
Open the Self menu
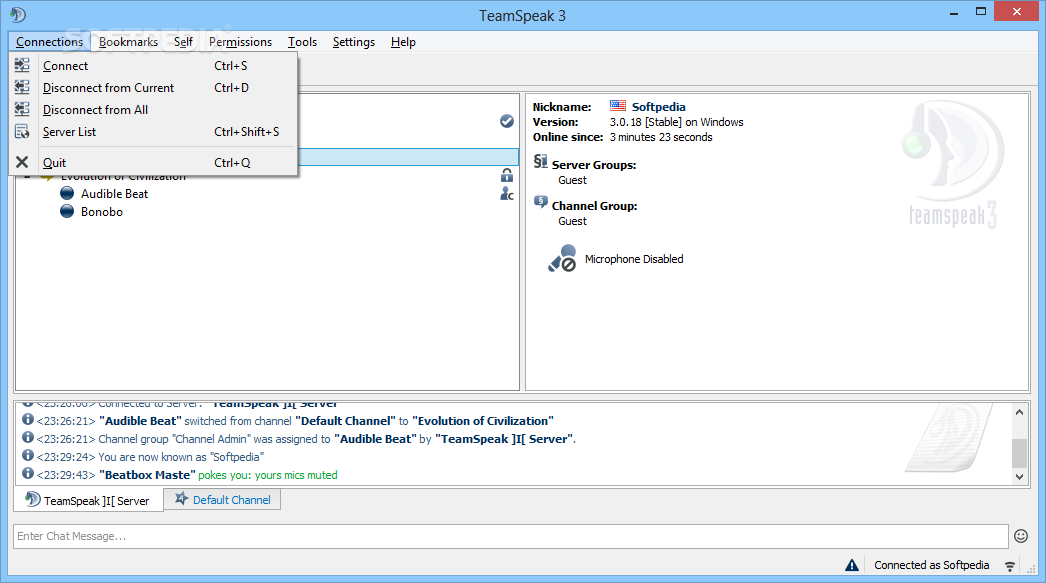pos(183,42)
